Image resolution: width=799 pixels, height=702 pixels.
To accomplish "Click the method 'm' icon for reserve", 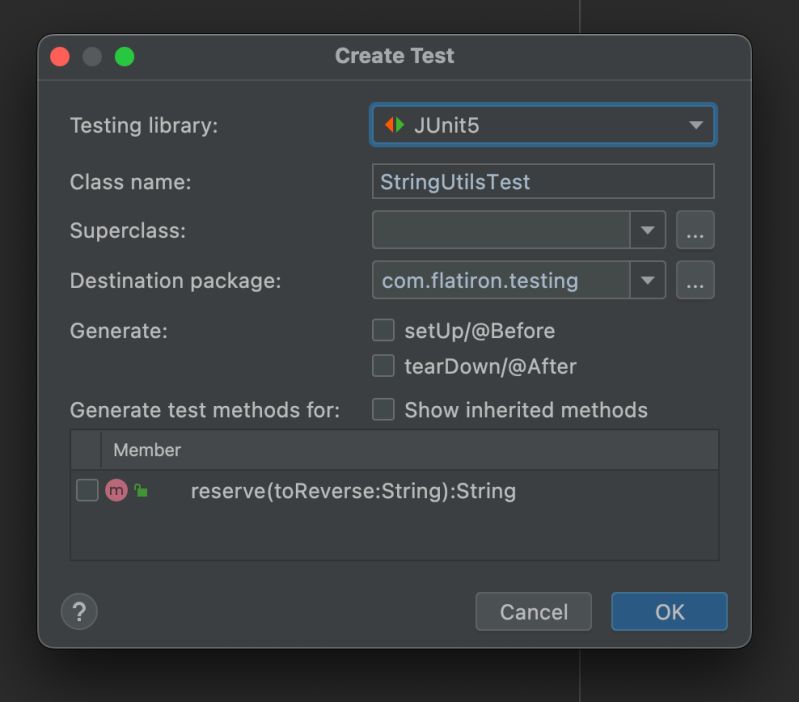I will click(x=116, y=491).
